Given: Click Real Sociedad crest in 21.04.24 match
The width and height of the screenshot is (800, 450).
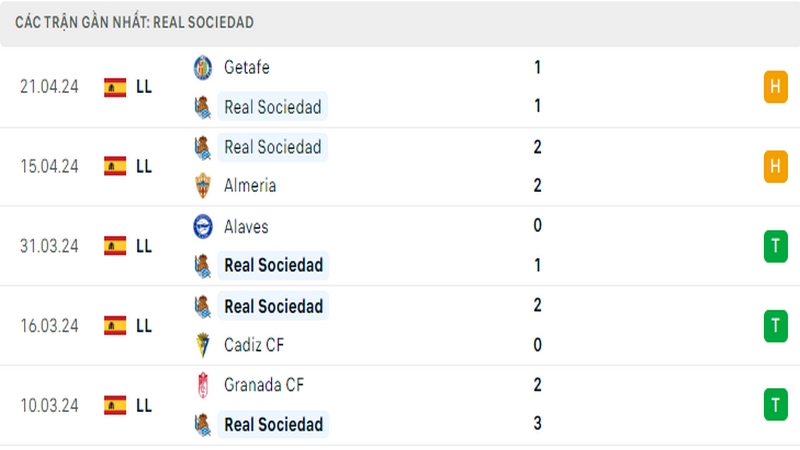Looking at the screenshot, I should [x=203, y=107].
